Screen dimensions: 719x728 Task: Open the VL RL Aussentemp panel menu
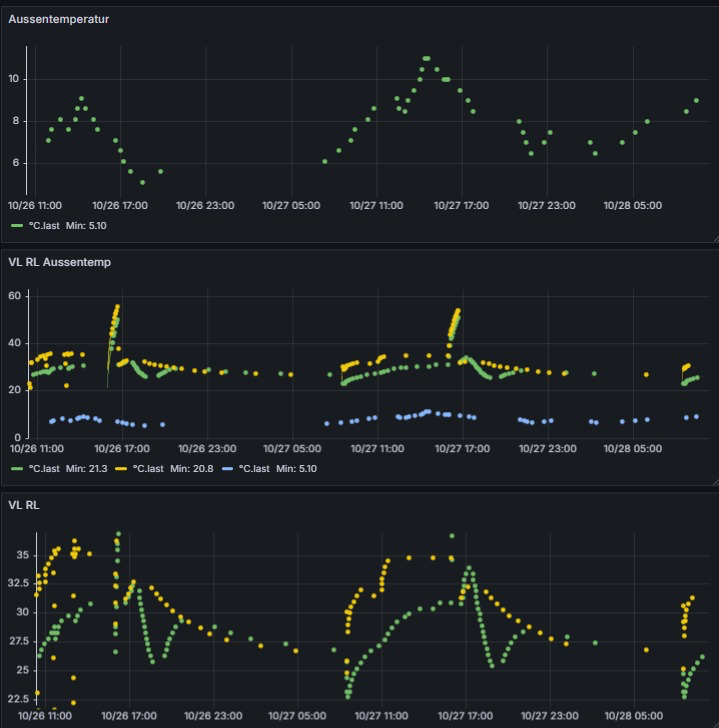[59, 262]
